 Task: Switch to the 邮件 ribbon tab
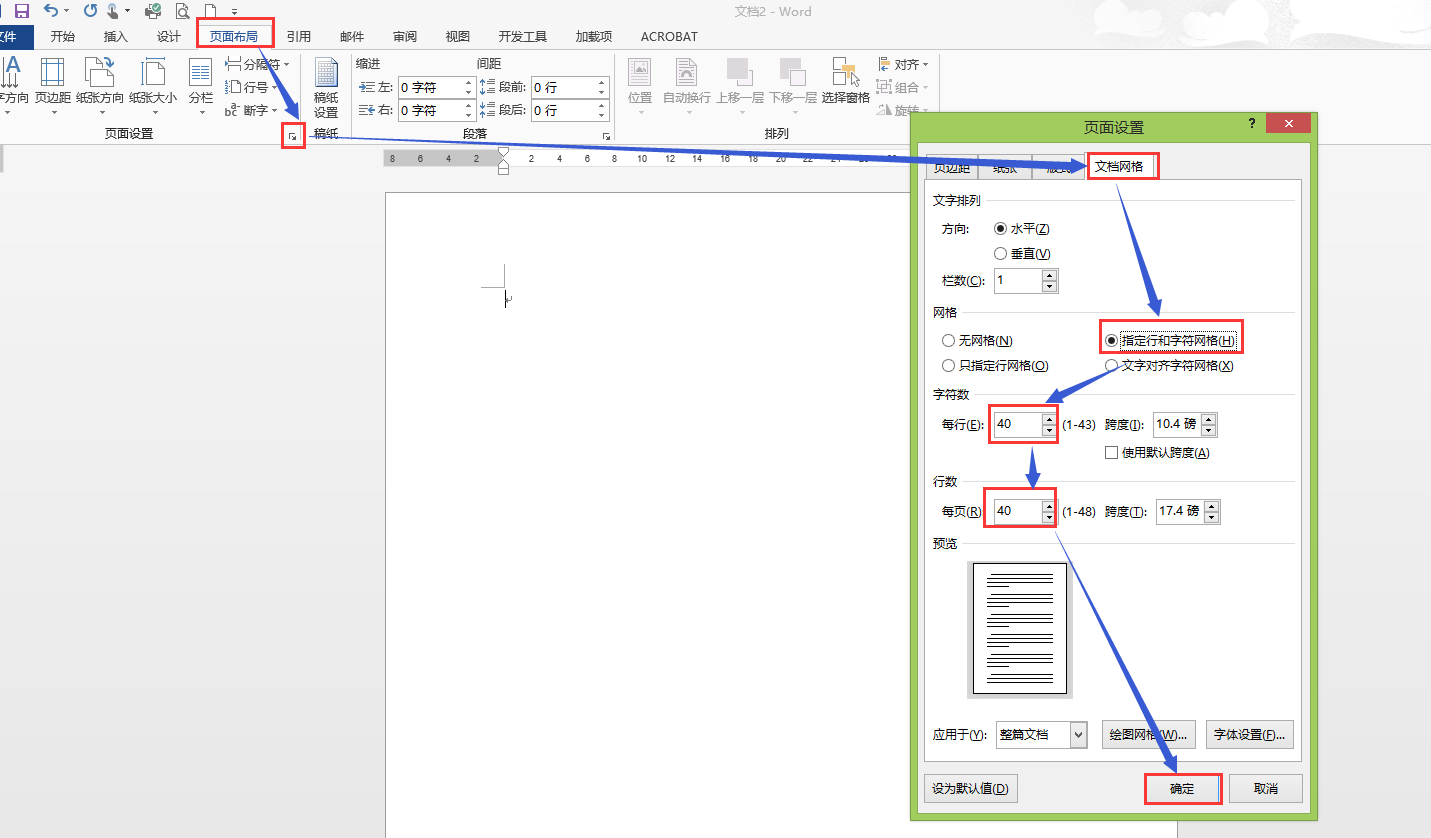pos(352,36)
